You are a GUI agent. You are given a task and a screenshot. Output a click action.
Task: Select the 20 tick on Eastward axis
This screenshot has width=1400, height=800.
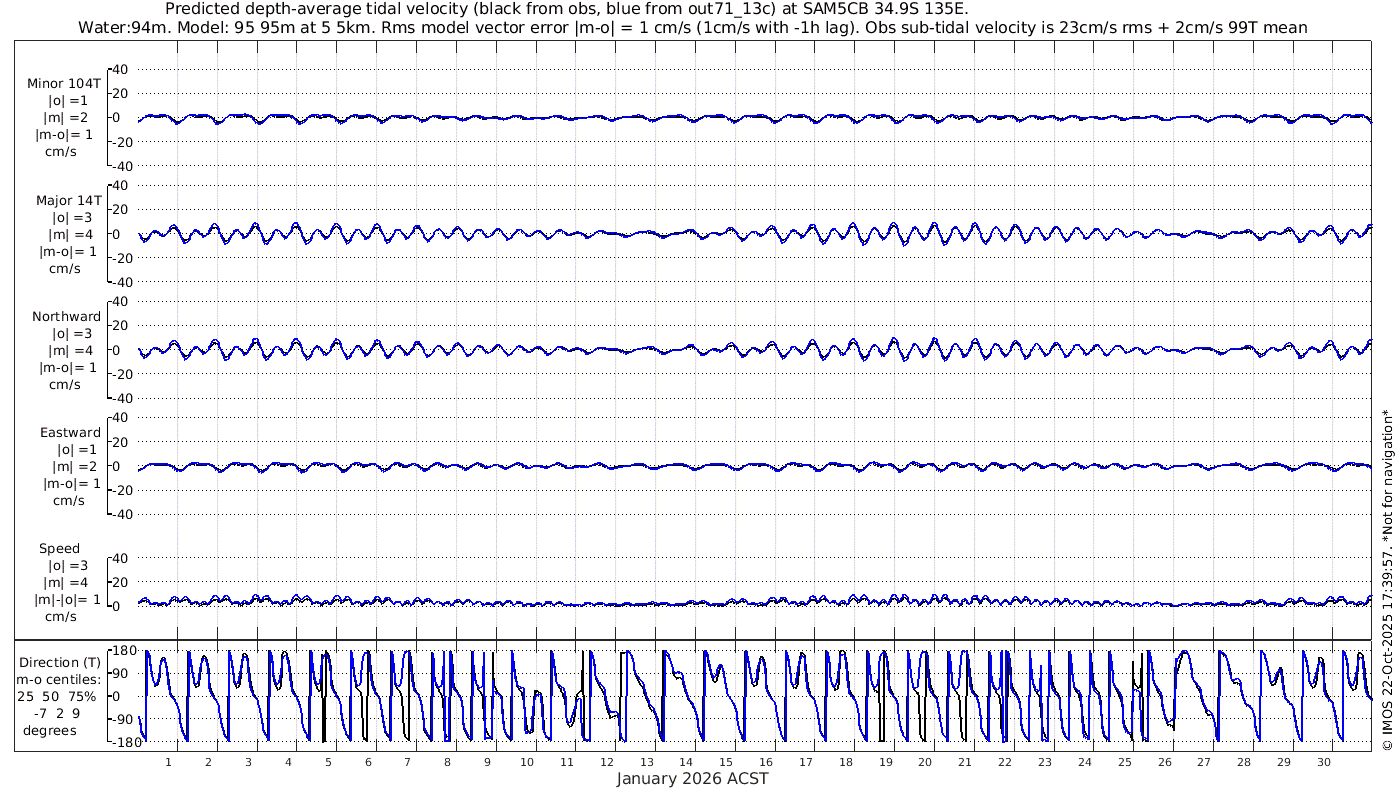coord(120,442)
